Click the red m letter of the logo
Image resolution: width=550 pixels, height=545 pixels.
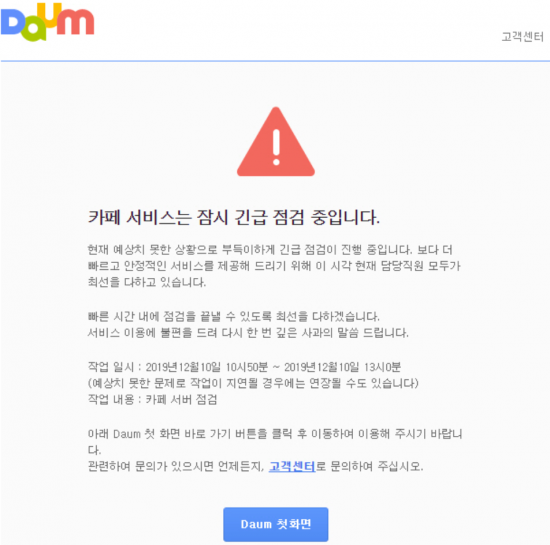tap(75, 22)
